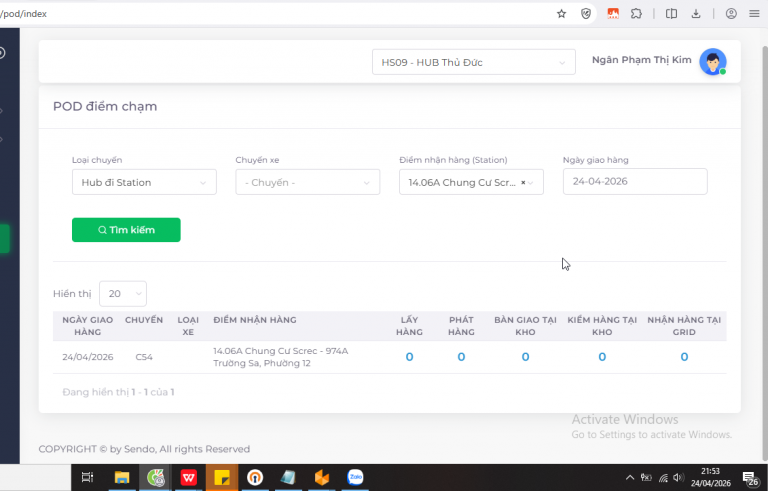Screen dimensions: 768x491
Task: Open the browser account profile icon
Action: point(731,14)
